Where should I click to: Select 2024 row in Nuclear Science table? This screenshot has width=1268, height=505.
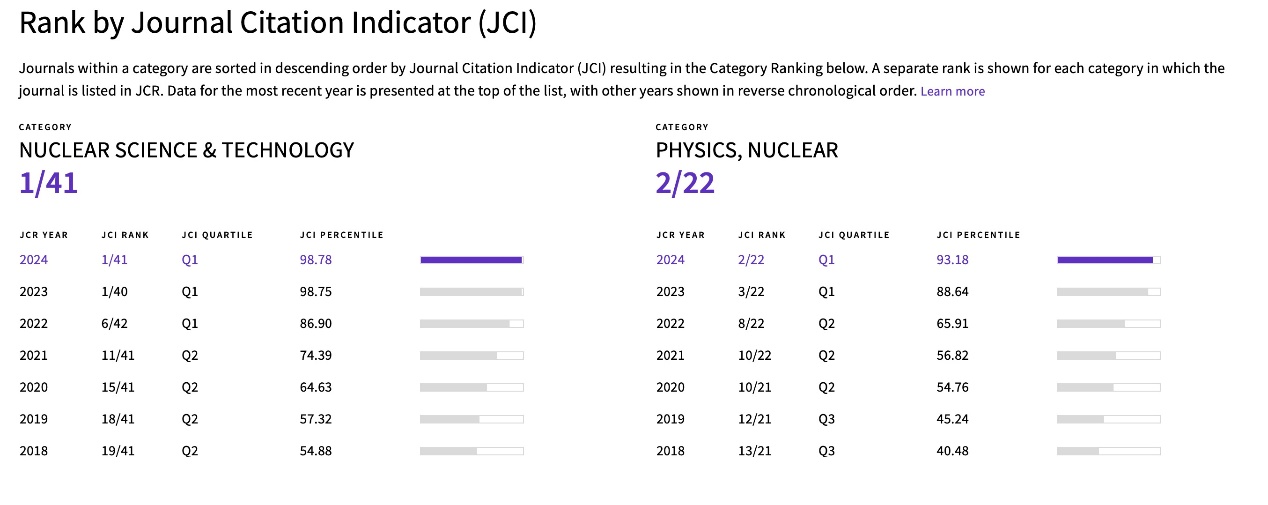(x=271, y=260)
